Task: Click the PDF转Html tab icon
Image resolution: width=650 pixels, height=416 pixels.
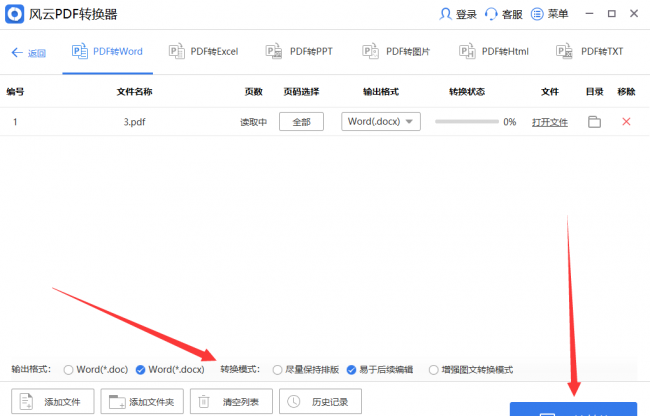Action: point(467,51)
